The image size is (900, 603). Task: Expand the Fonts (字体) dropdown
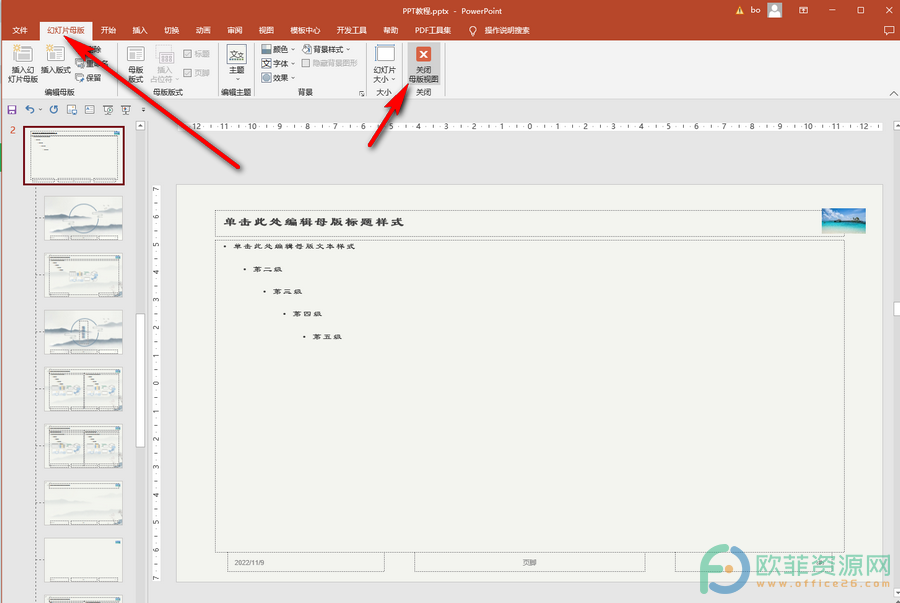278,63
